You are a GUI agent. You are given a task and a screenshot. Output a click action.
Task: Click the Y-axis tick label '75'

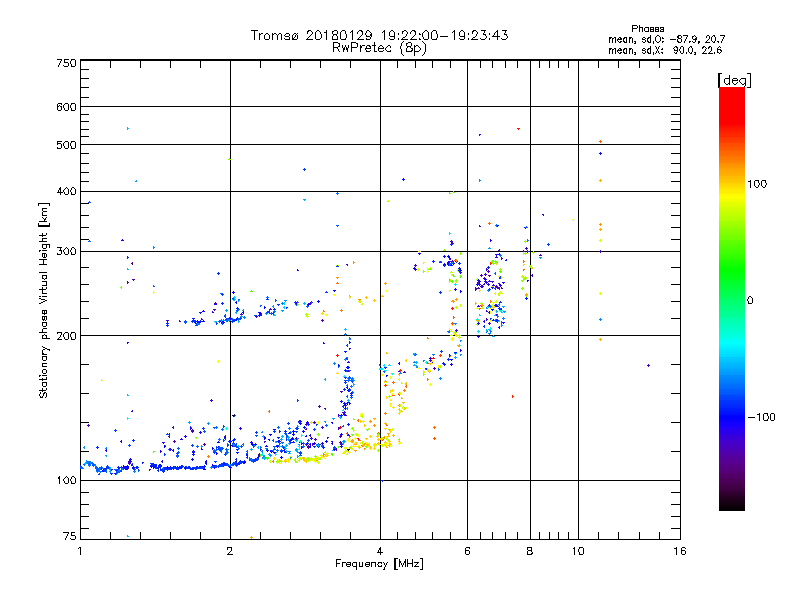(x=70, y=536)
